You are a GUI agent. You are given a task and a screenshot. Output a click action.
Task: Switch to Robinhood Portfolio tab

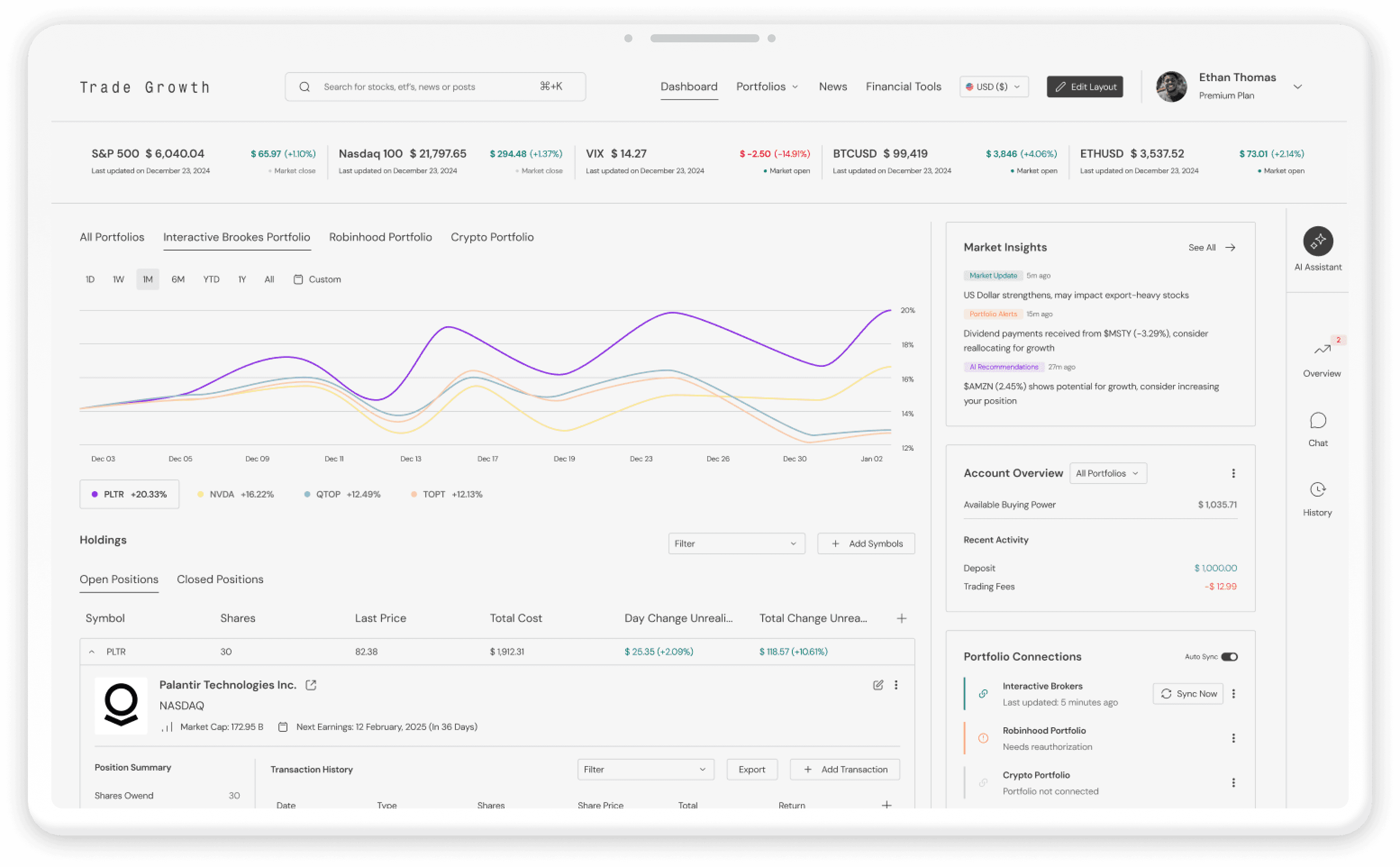coord(380,237)
